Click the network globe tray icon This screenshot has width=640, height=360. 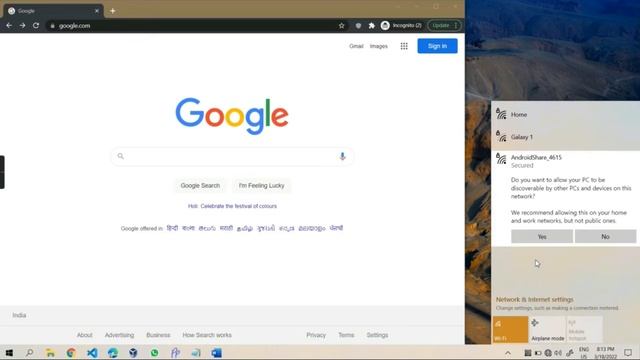point(548,353)
